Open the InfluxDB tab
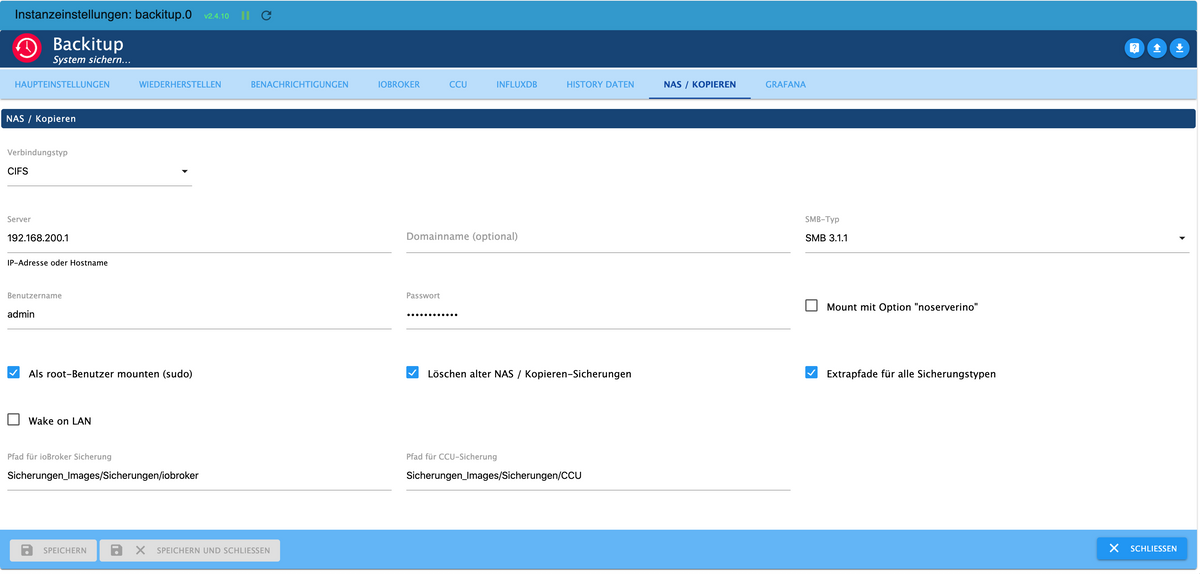 point(517,84)
